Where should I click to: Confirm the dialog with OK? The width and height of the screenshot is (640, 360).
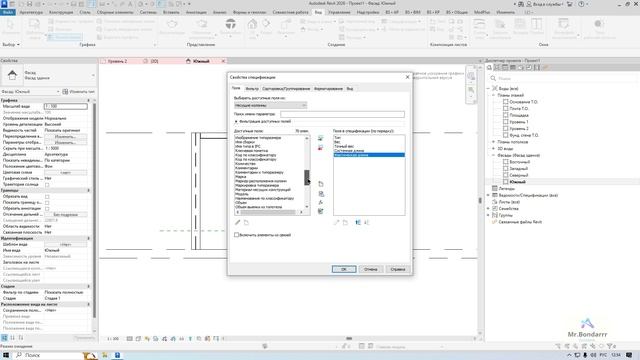[x=344, y=269]
